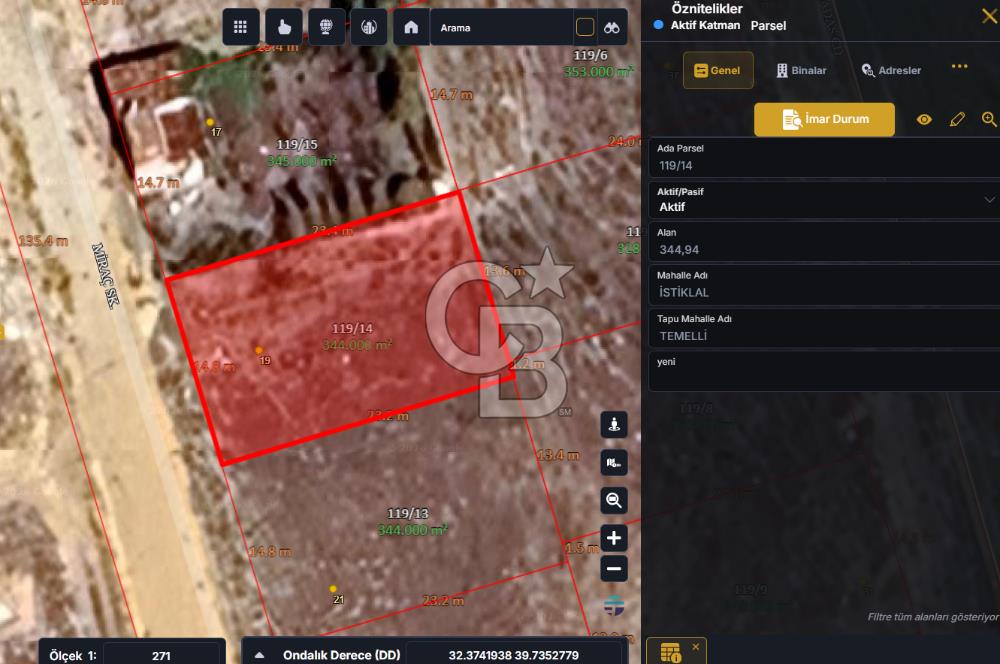The image size is (1000, 664).
Task: Go to the home map view
Action: tap(411, 27)
